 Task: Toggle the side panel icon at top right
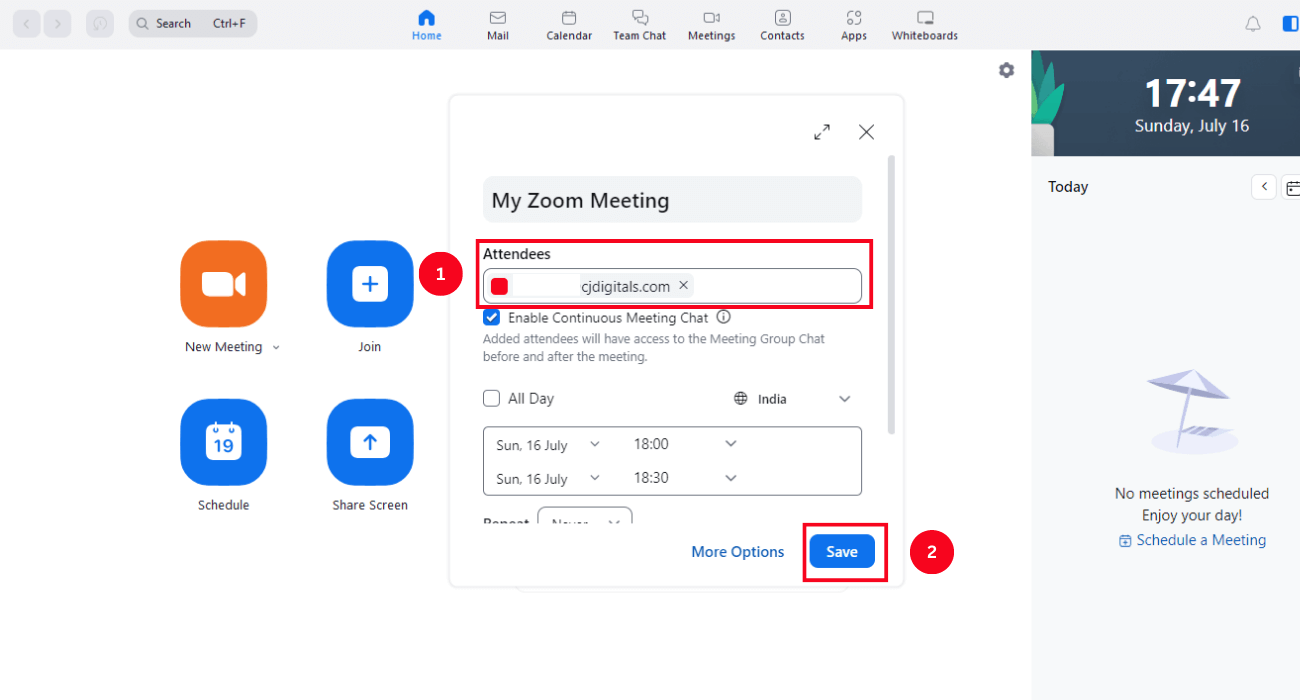tap(1291, 24)
